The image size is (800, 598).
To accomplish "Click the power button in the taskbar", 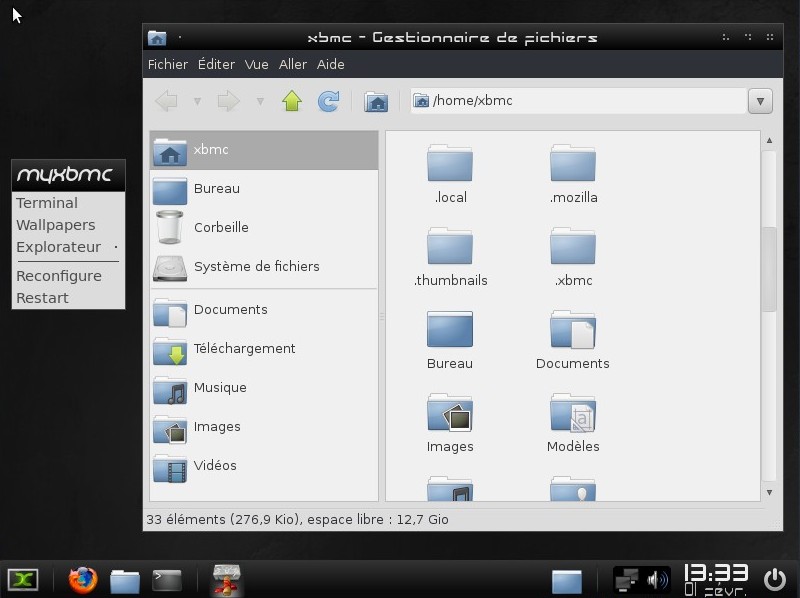I will coord(774,580).
